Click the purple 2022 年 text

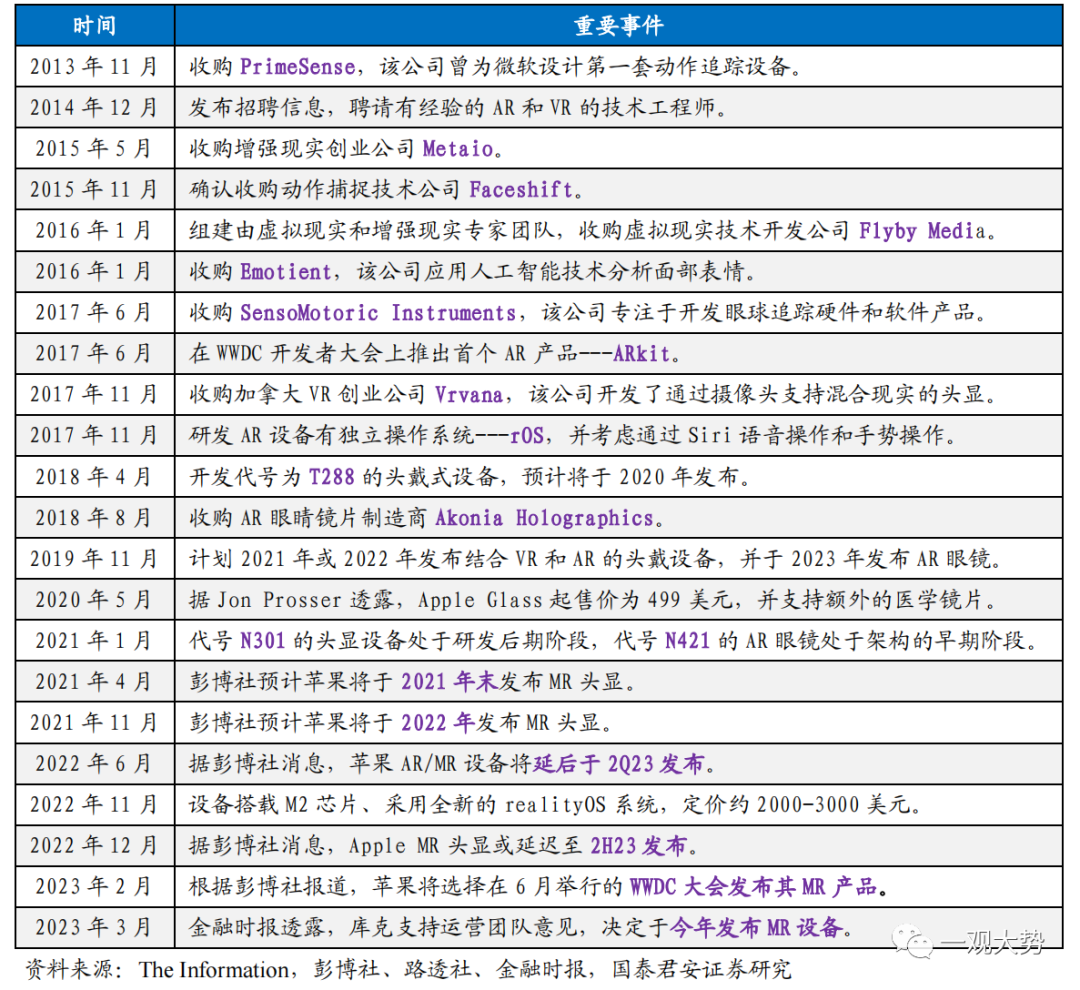point(437,722)
